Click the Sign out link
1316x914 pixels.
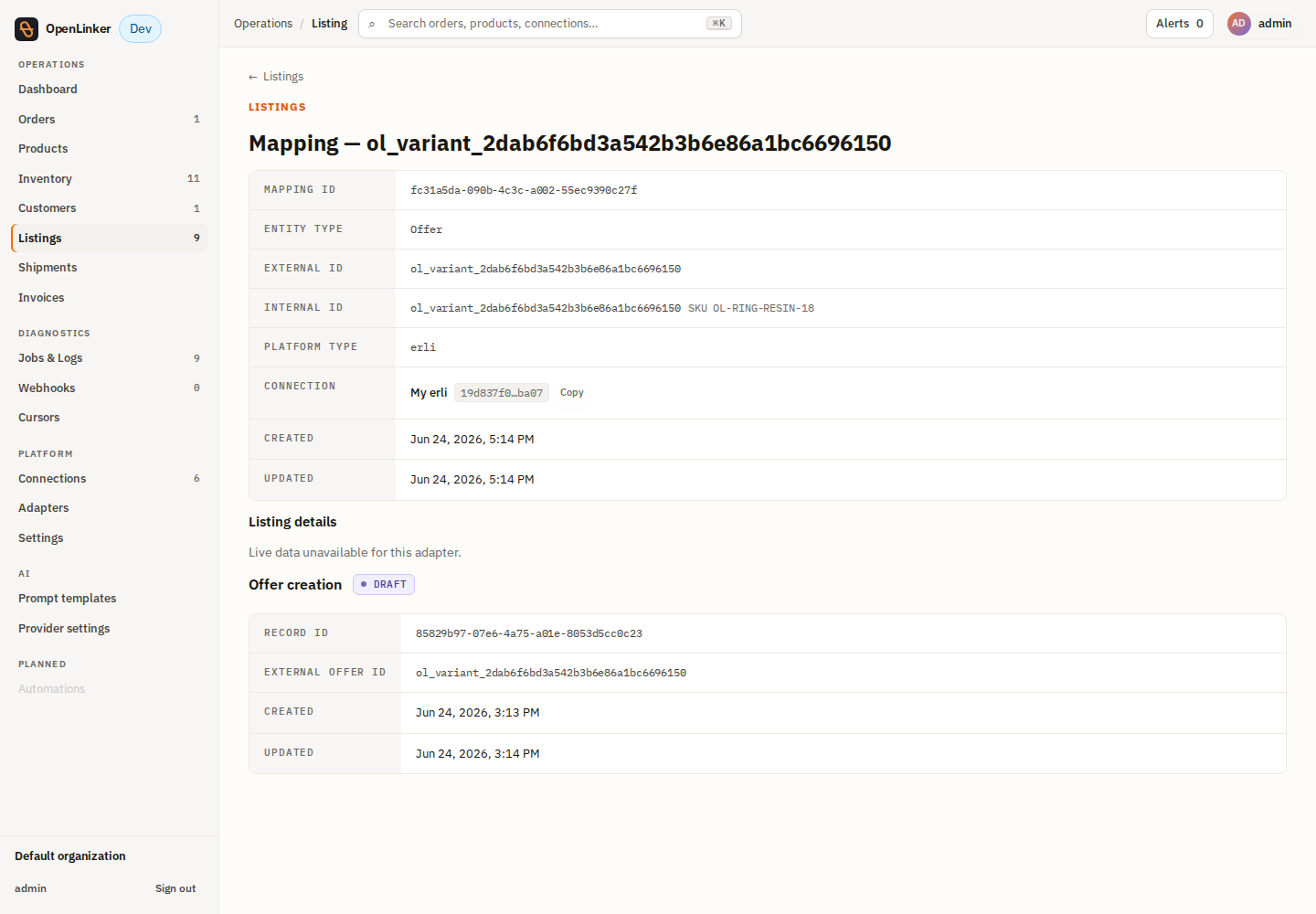click(x=175, y=888)
